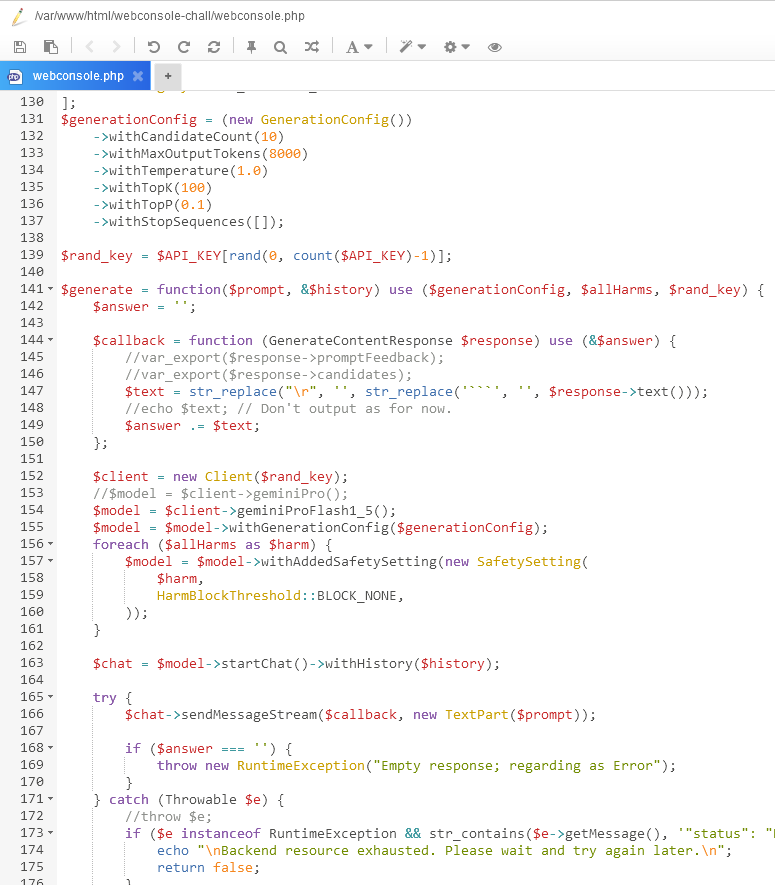Add a new tab with plus button
Screen dimensions: 775x885
[168, 76]
